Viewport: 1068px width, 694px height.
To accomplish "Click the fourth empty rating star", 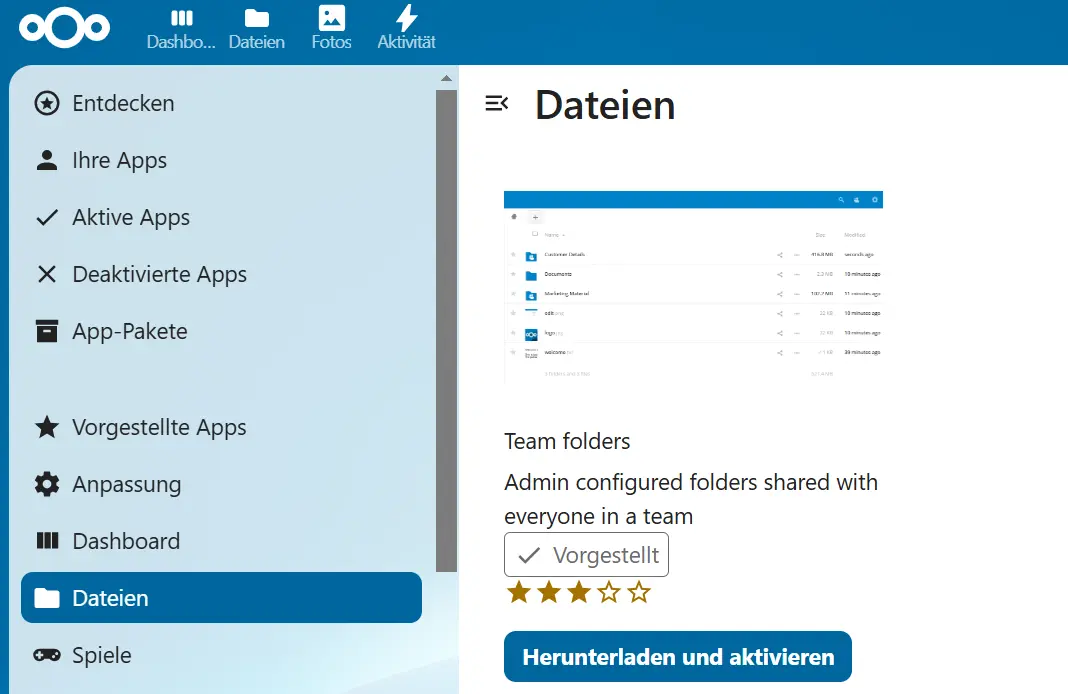I will coord(609,593).
